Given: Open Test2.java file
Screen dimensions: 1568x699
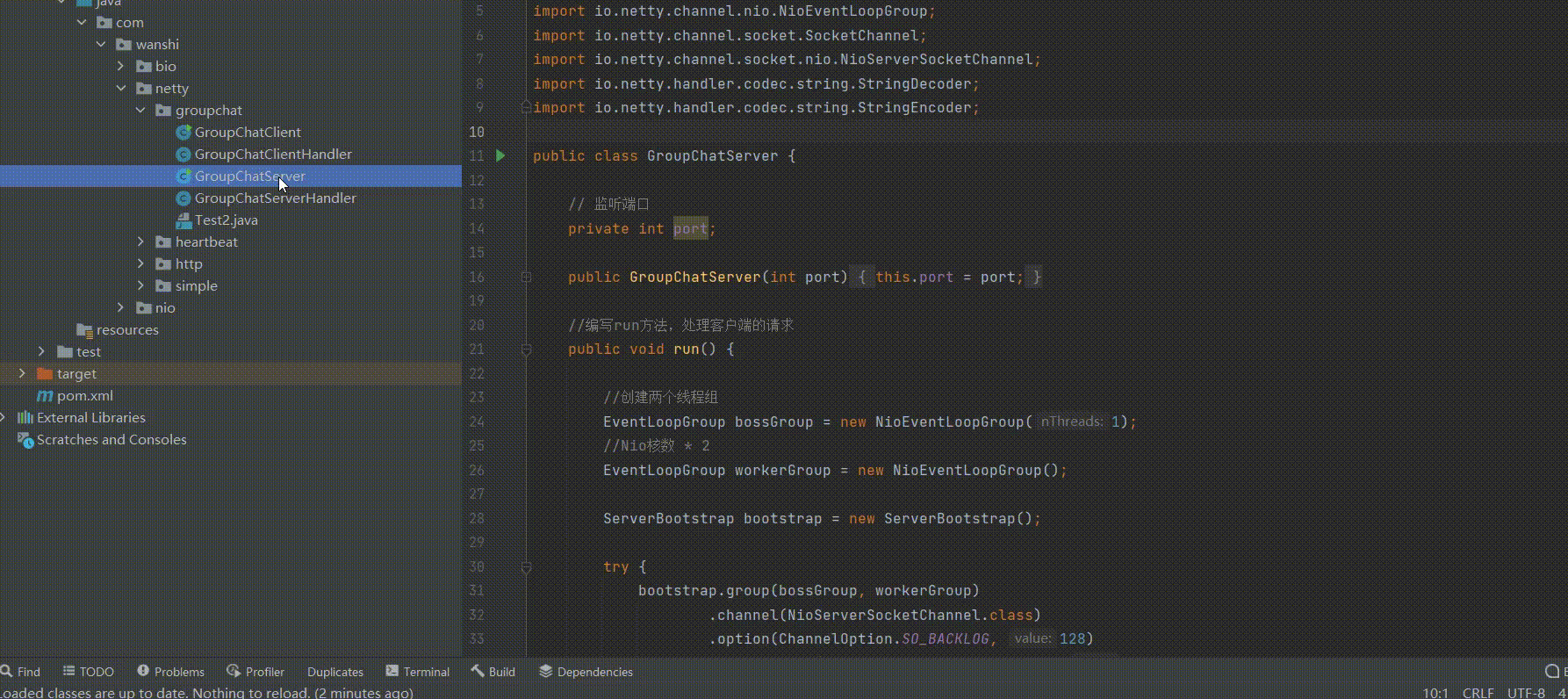Looking at the screenshot, I should click(227, 220).
